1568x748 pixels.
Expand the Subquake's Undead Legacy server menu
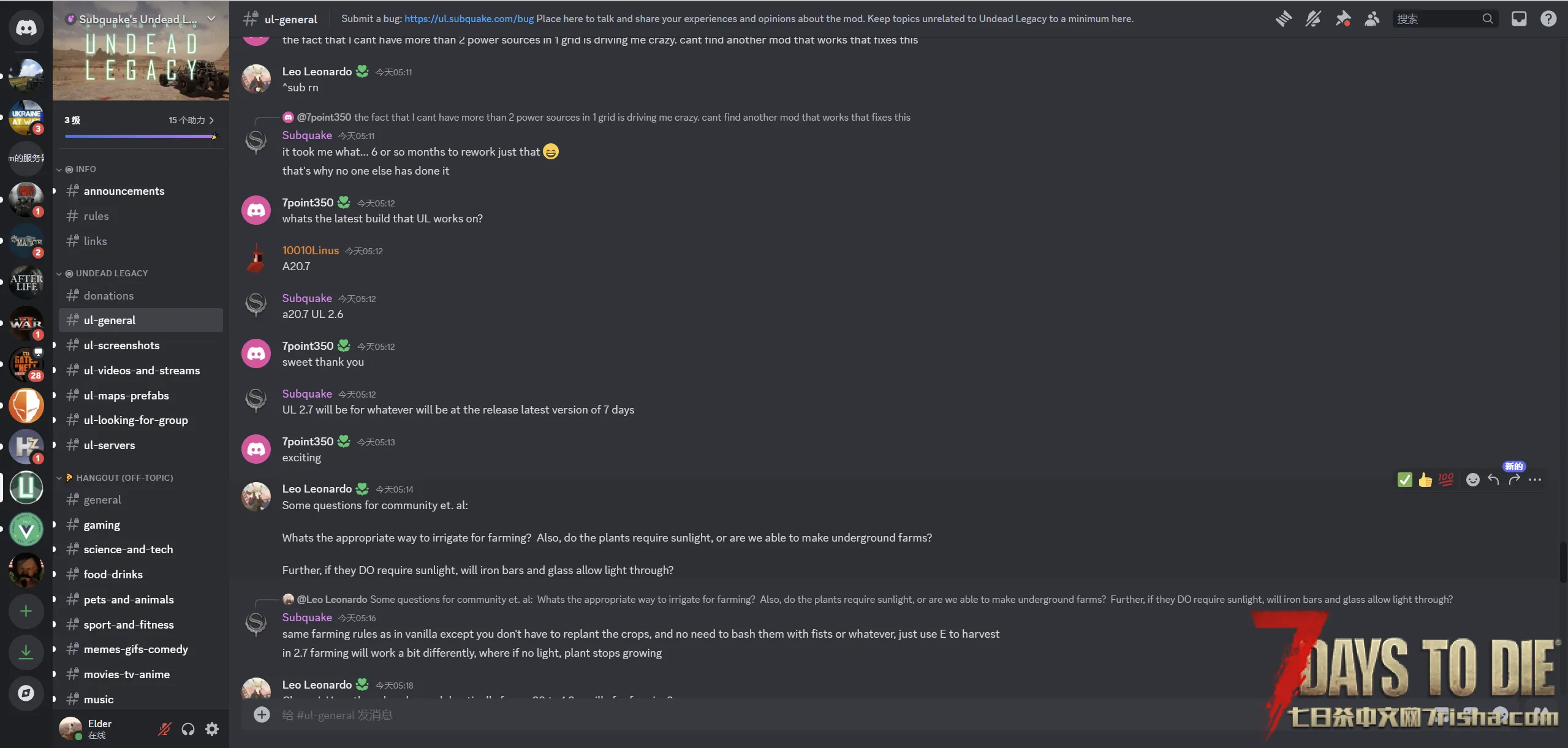tap(141, 19)
